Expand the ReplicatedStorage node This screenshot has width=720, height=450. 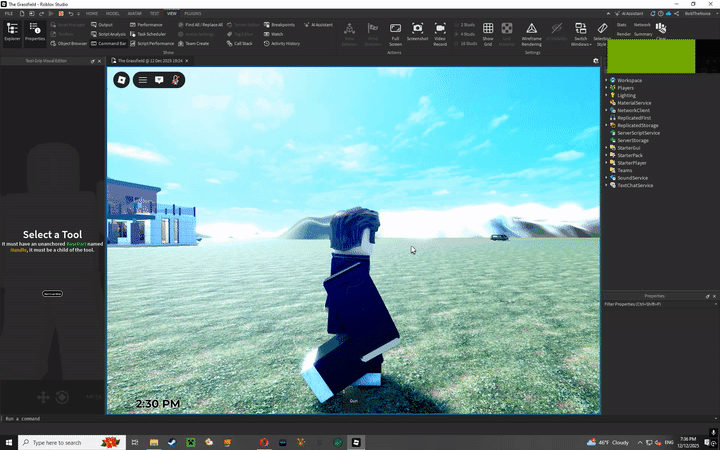606,125
